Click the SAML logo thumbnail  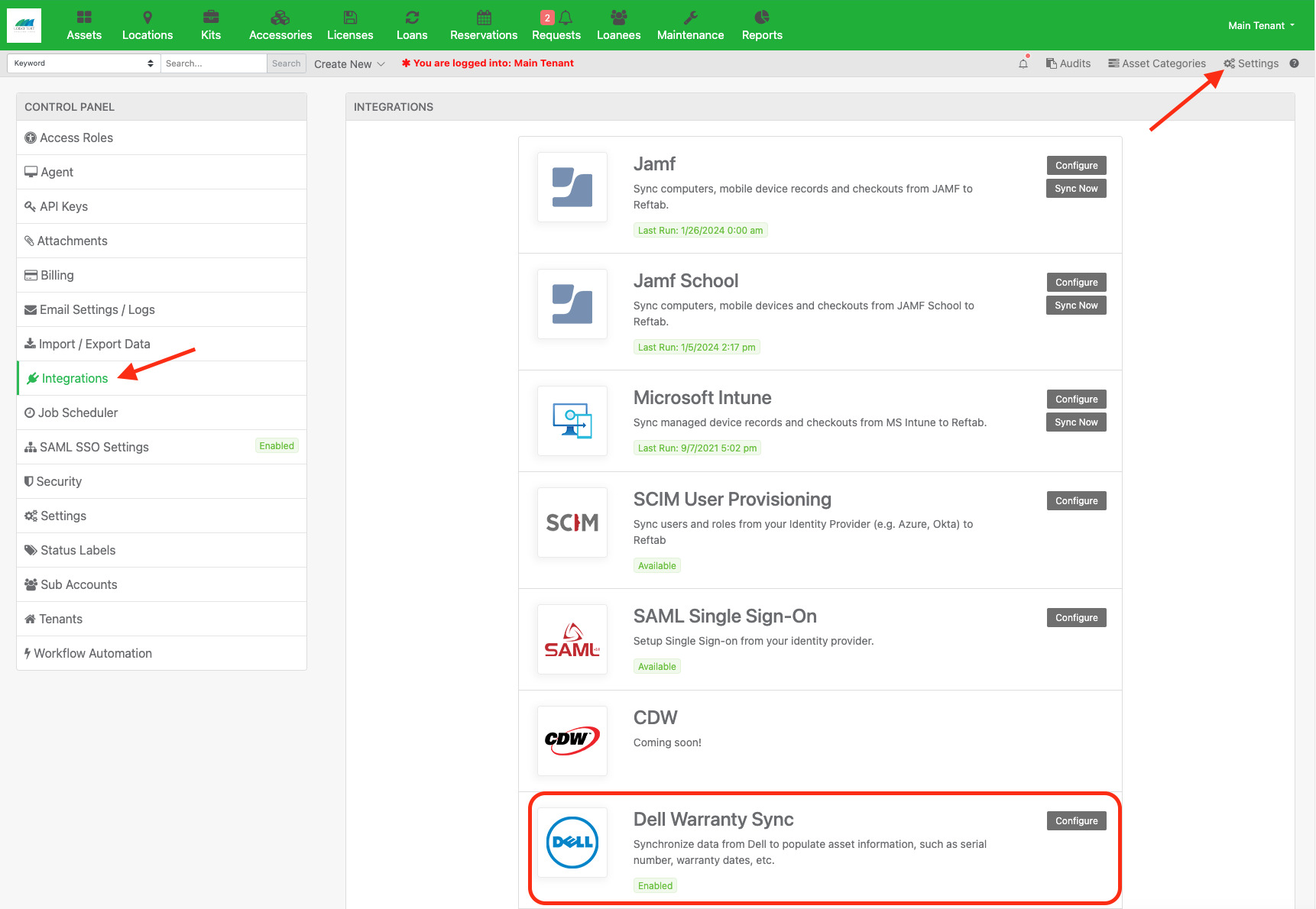(572, 639)
